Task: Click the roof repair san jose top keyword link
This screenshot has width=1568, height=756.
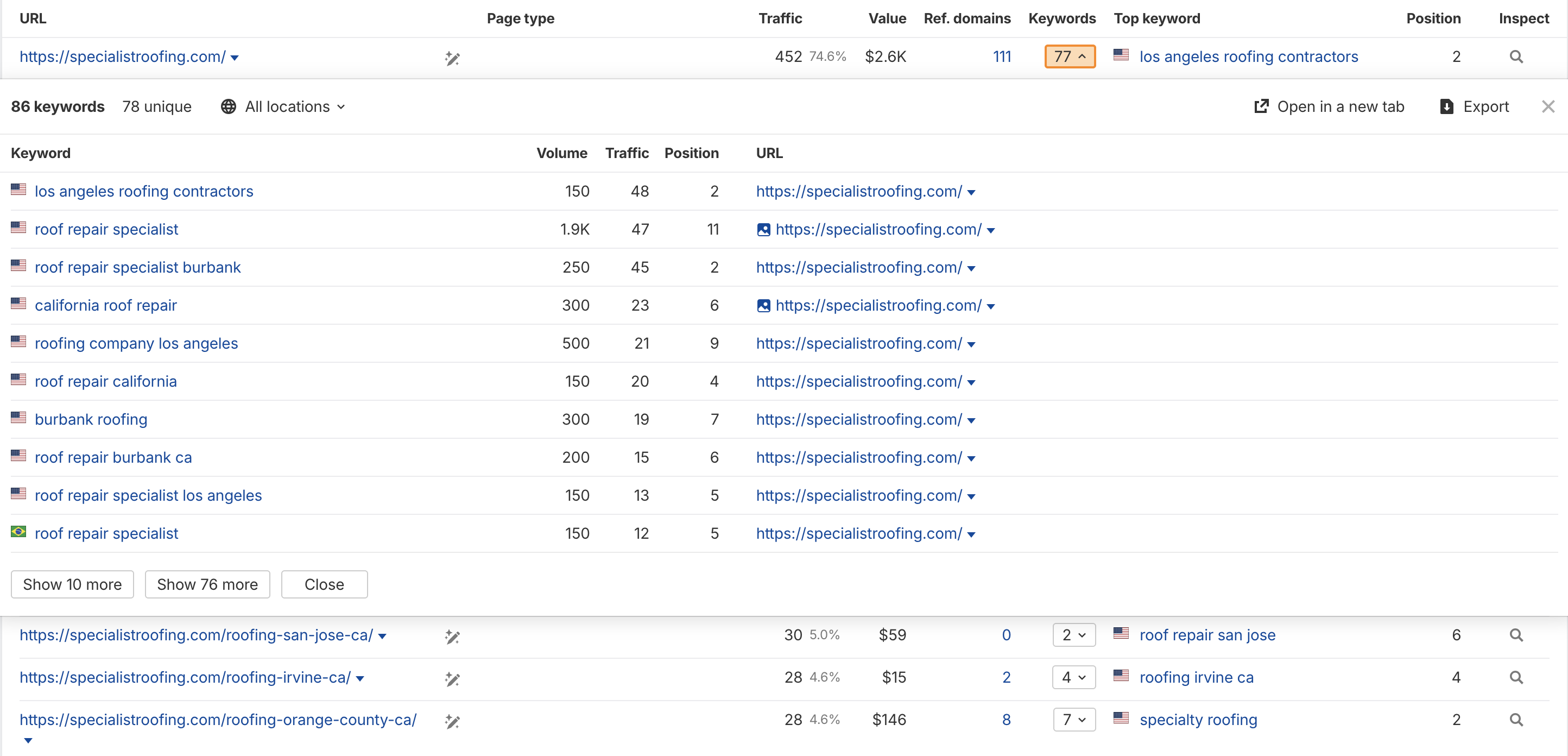Action: pos(1207,635)
